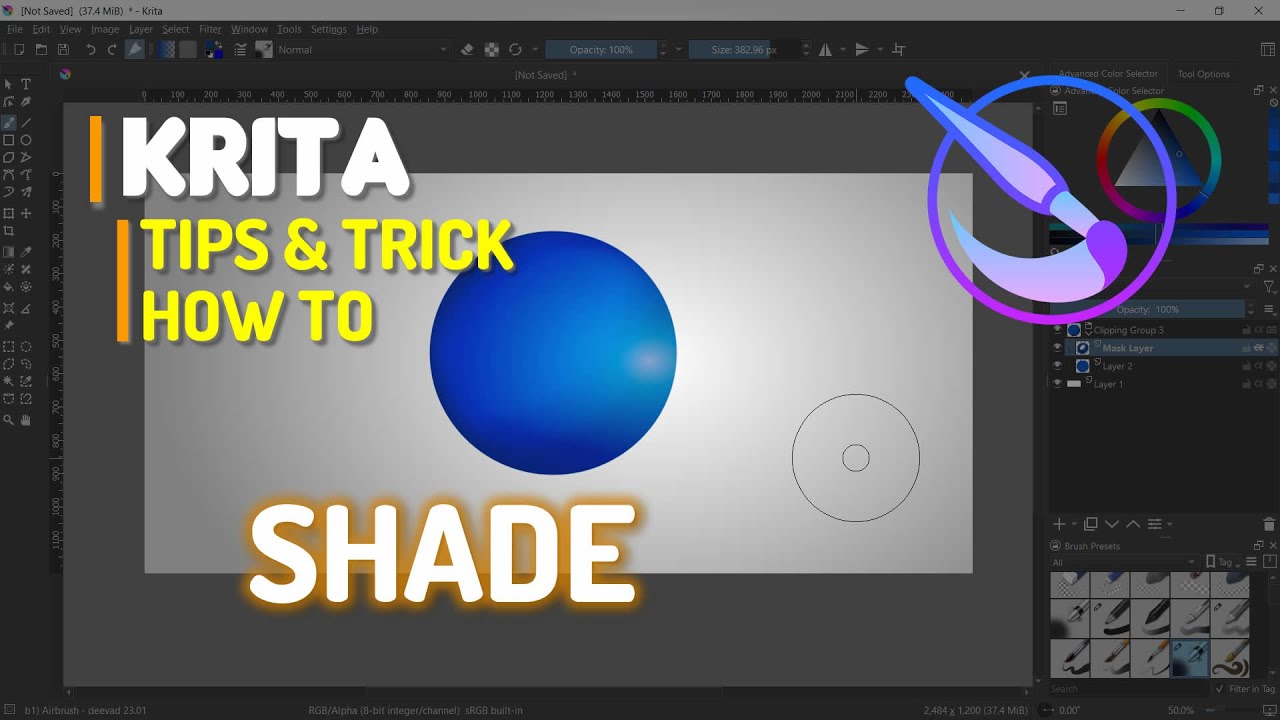Toggle the Filter in Tag checkbox

tap(1219, 689)
